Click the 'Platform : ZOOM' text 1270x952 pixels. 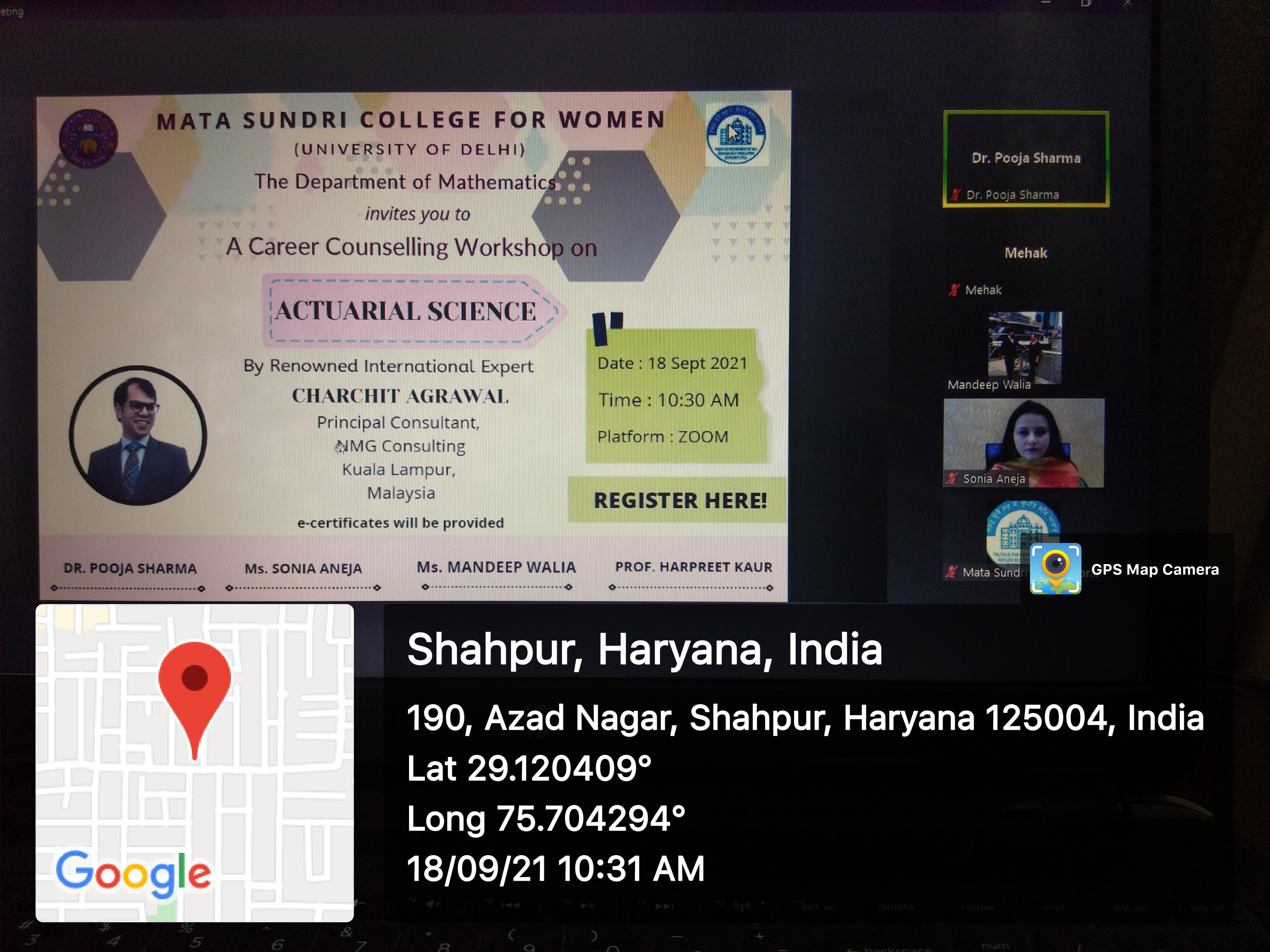[x=663, y=437]
